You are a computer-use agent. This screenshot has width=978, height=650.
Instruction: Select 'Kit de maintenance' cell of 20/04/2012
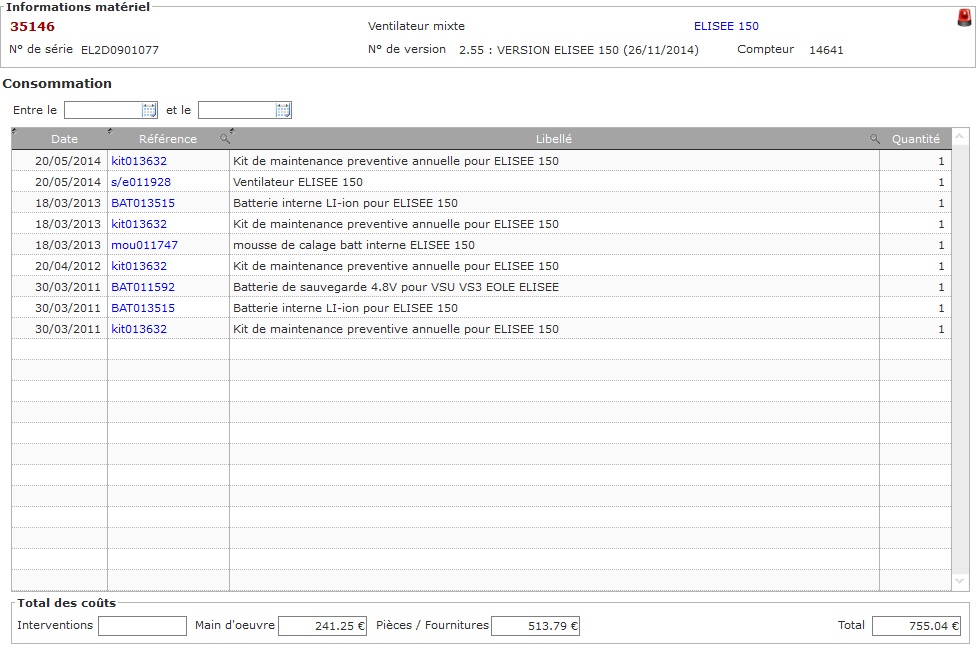(x=554, y=266)
